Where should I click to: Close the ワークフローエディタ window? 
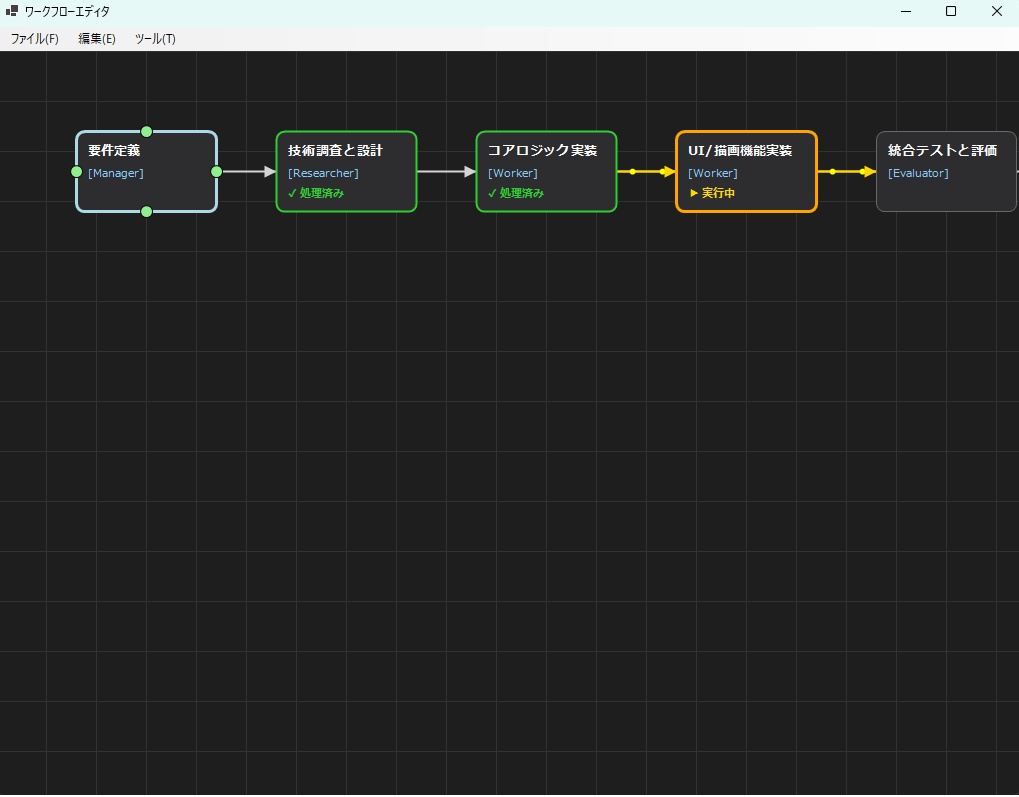996,11
